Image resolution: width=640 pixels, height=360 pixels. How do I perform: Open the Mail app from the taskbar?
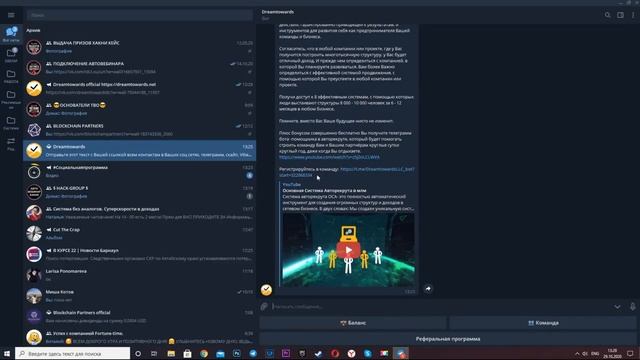(220, 353)
